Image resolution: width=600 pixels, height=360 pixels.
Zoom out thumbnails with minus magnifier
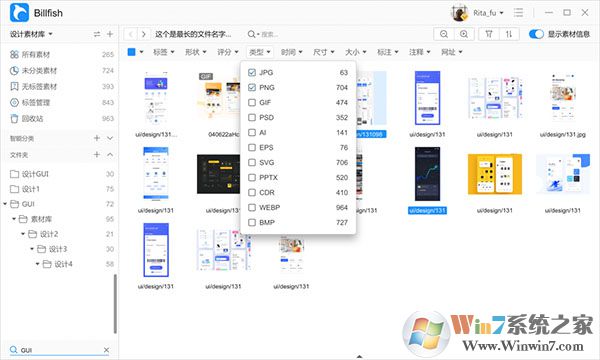[444, 34]
